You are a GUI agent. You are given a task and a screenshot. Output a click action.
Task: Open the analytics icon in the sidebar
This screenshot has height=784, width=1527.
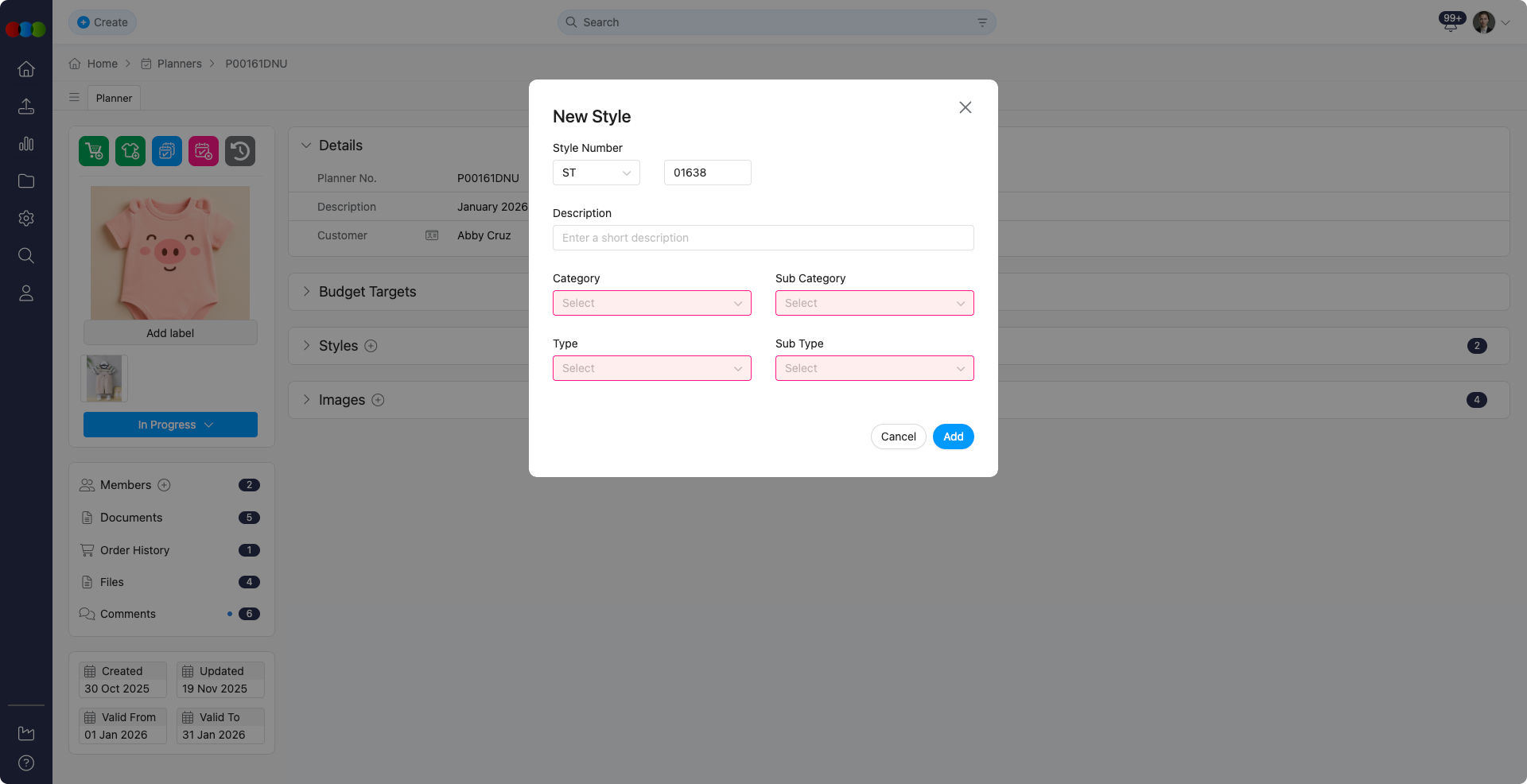(x=26, y=144)
